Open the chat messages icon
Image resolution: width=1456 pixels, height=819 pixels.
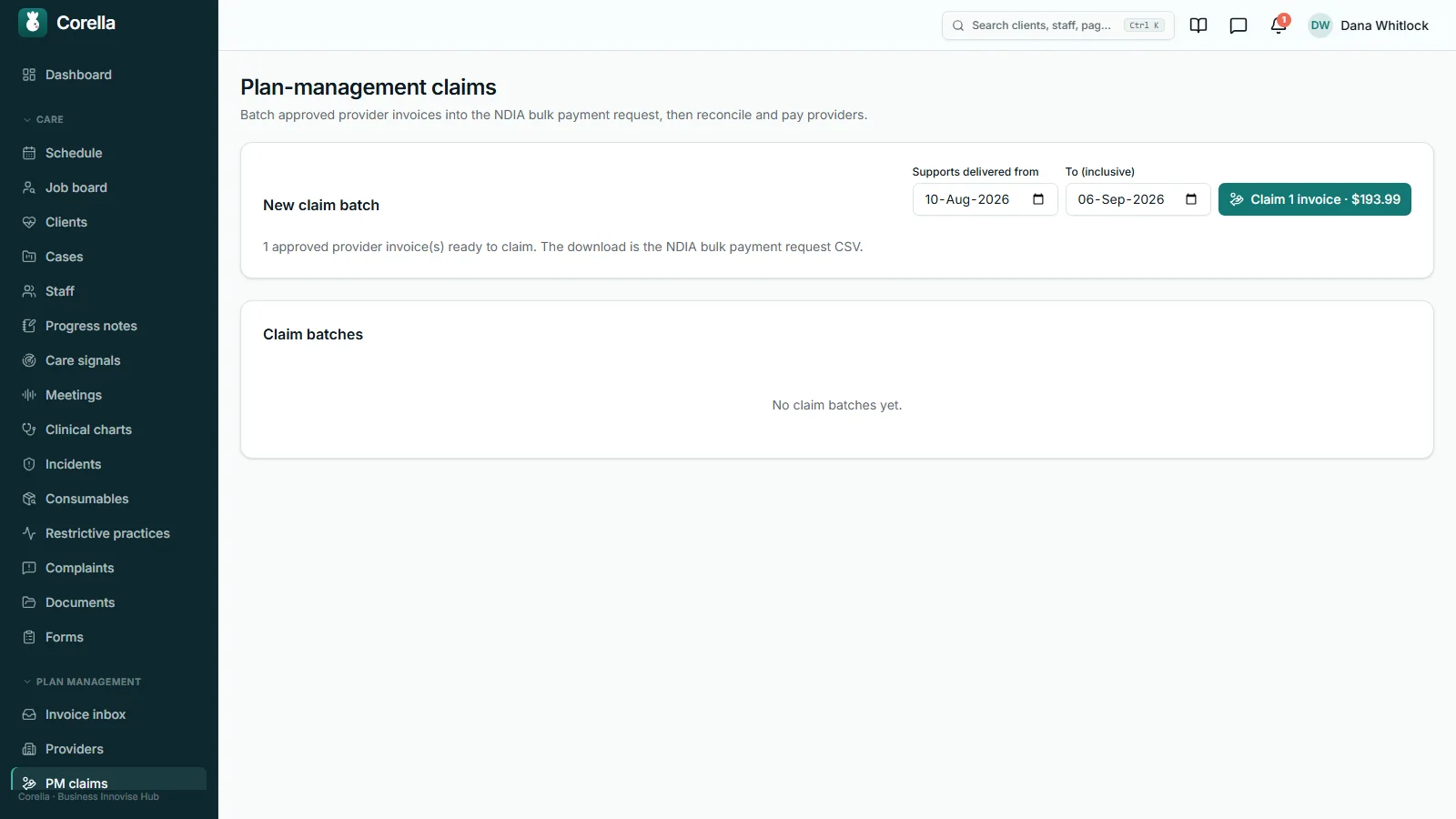1239,25
